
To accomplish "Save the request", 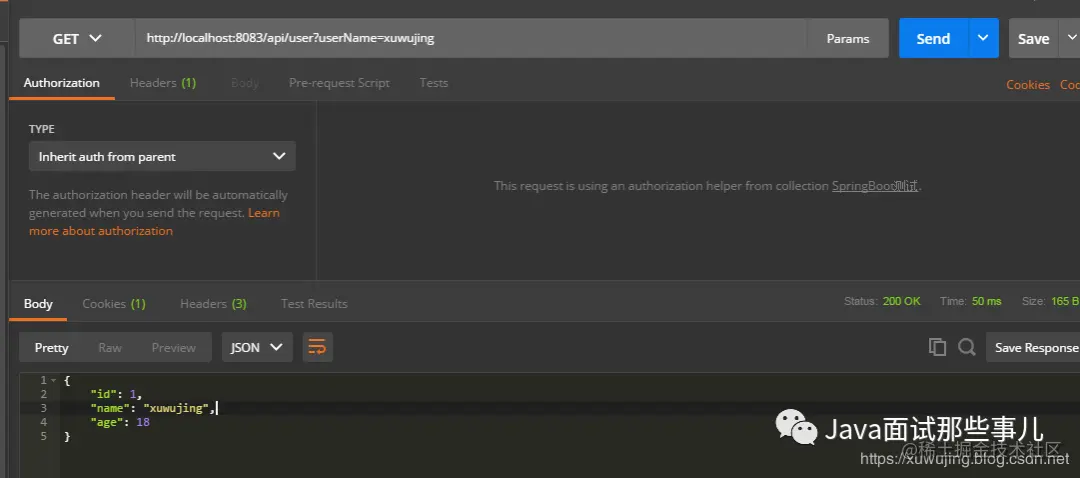I will 1033,39.
